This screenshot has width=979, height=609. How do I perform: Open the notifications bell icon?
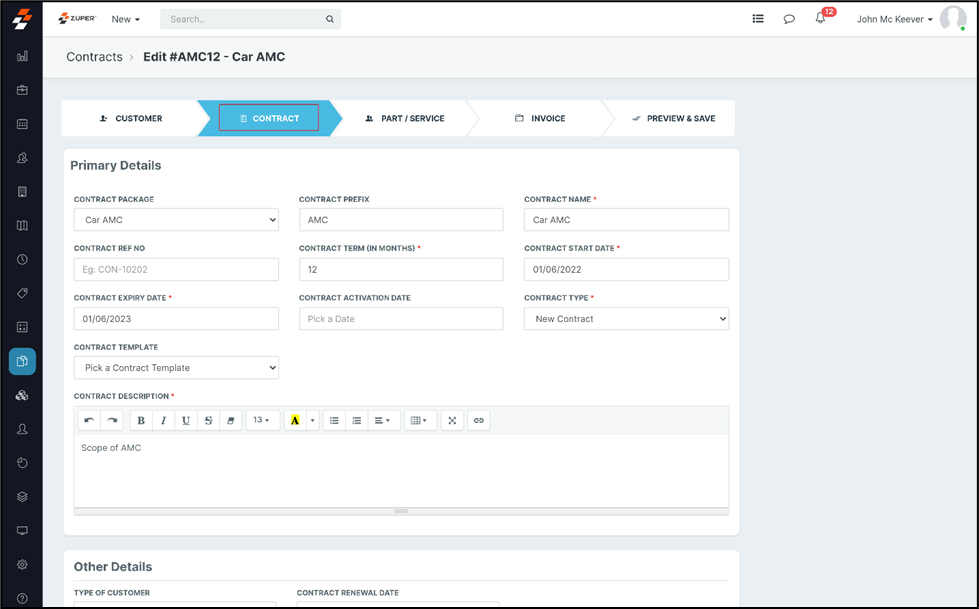(820, 19)
